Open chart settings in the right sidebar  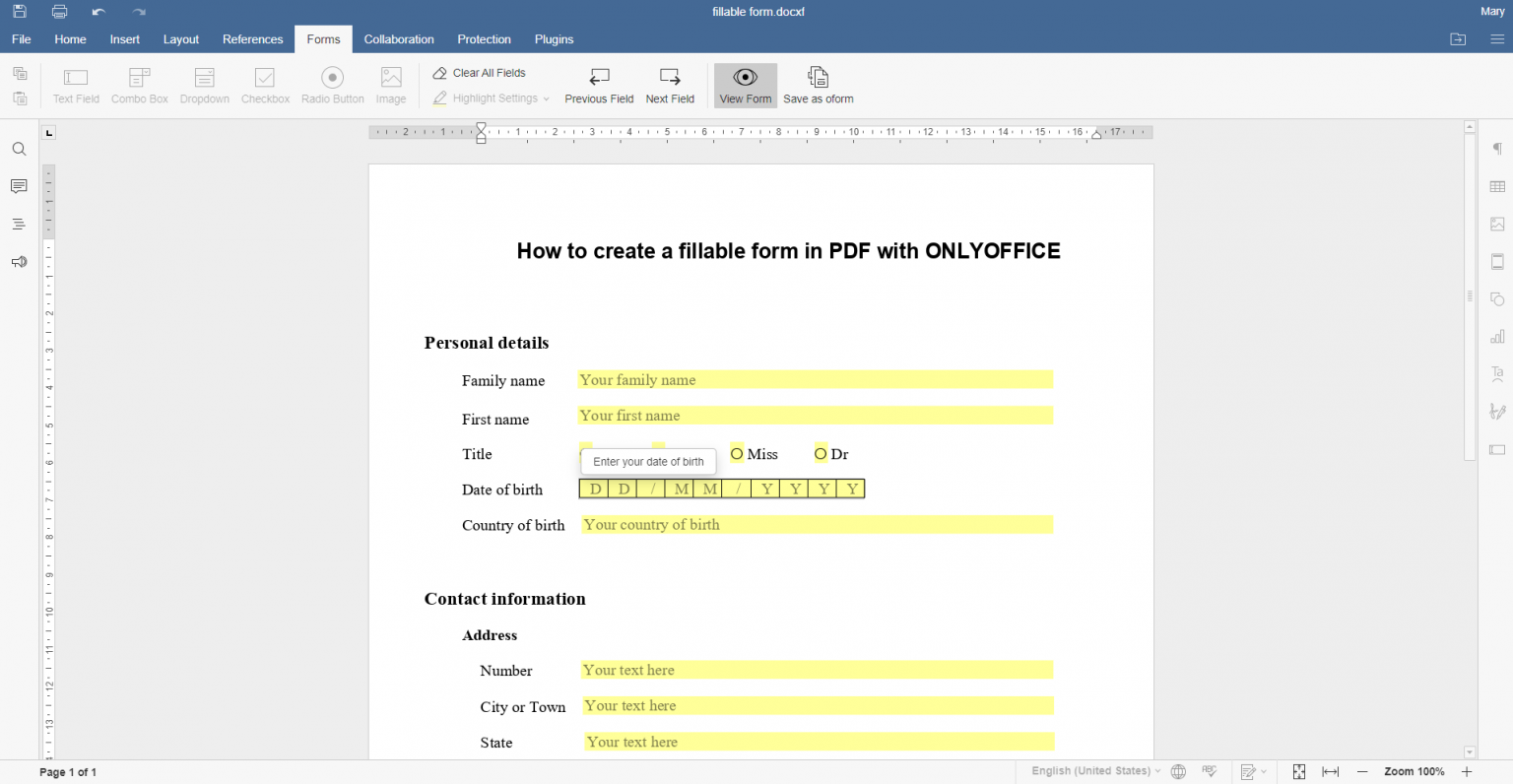[x=1497, y=336]
